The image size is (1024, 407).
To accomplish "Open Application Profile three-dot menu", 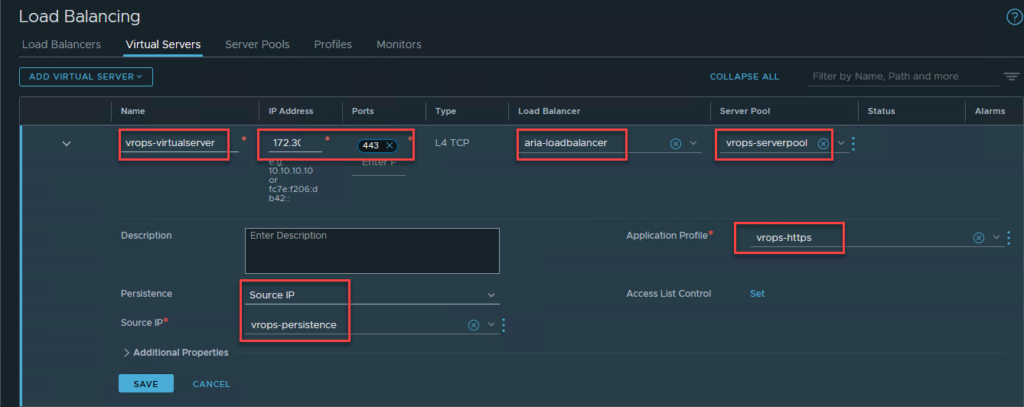I will [x=1008, y=238].
